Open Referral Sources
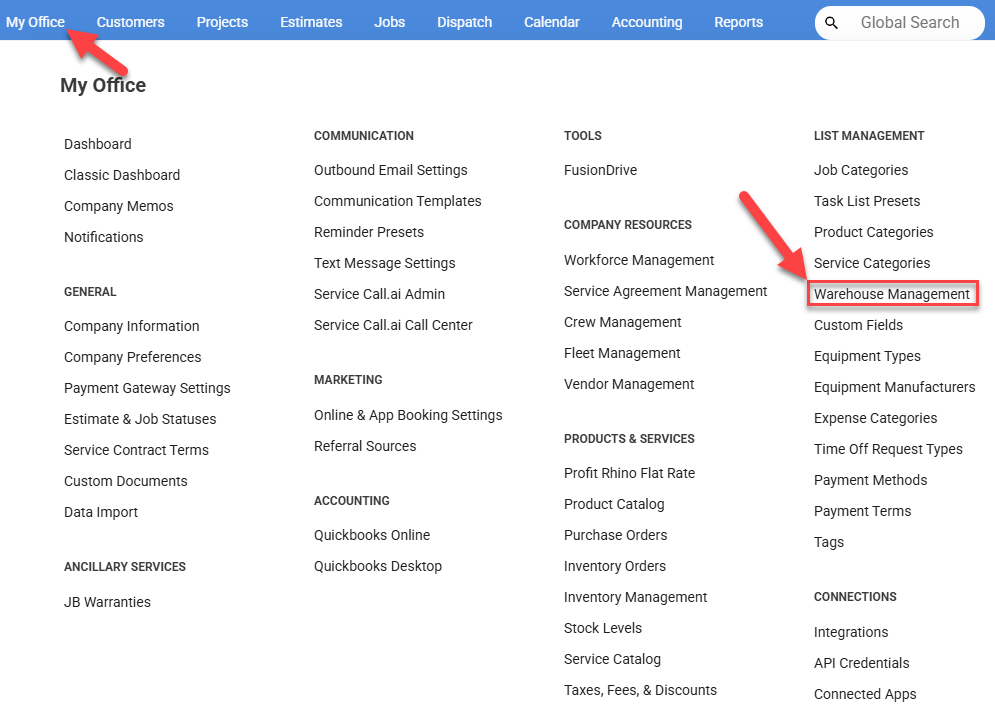Image resolution: width=995 pixels, height=710 pixels. [x=365, y=446]
